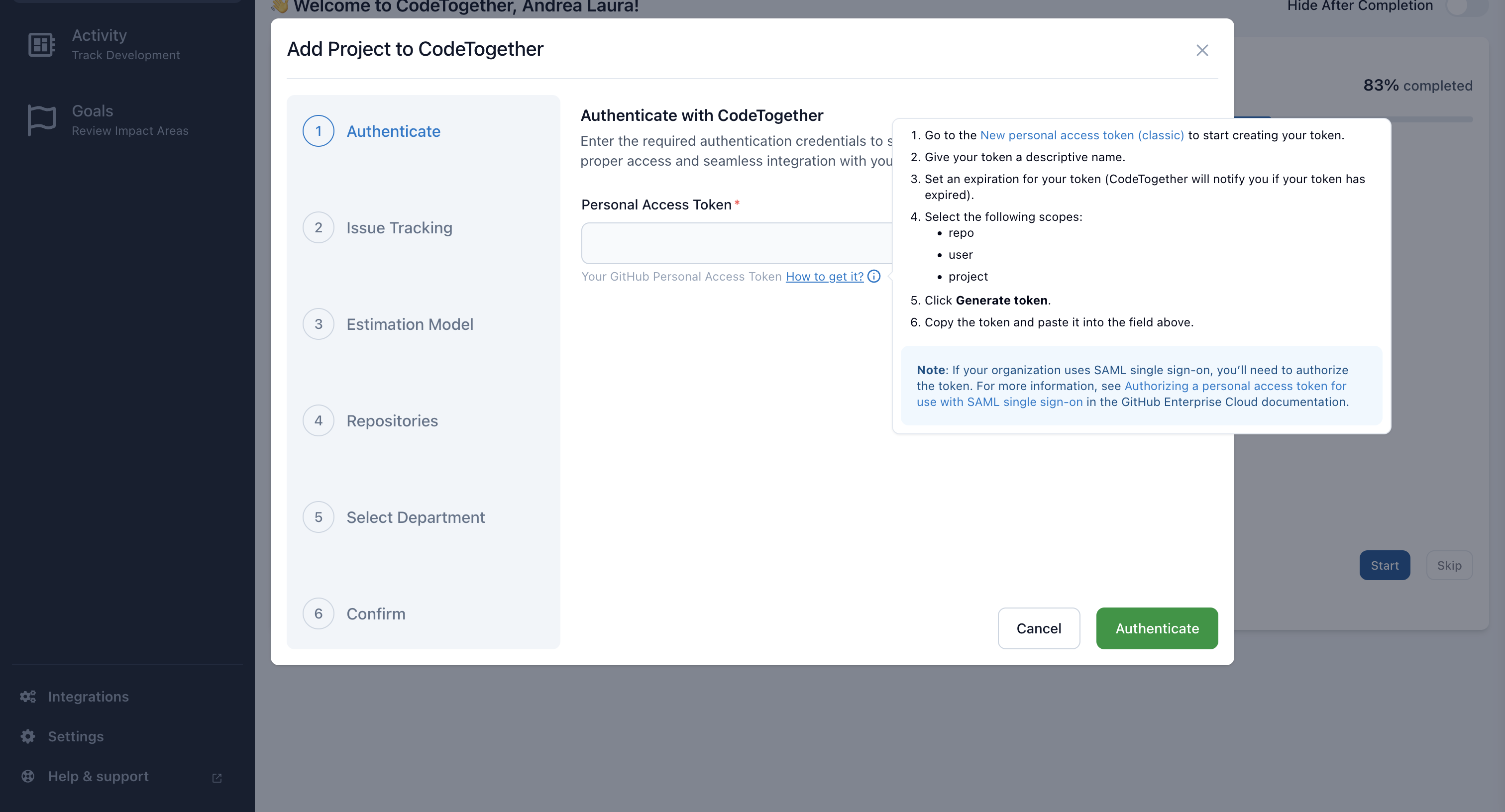Click the How to get it? link

click(824, 276)
